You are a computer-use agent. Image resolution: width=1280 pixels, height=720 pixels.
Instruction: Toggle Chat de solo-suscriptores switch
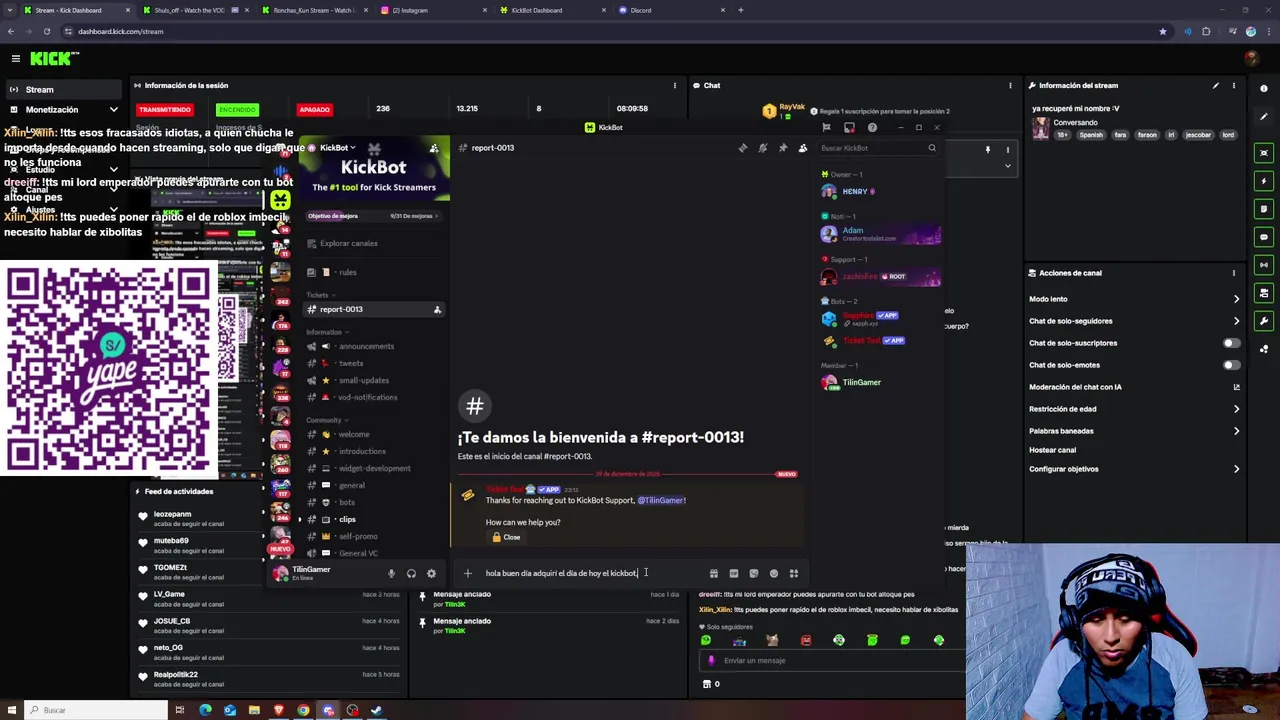coord(1231,343)
